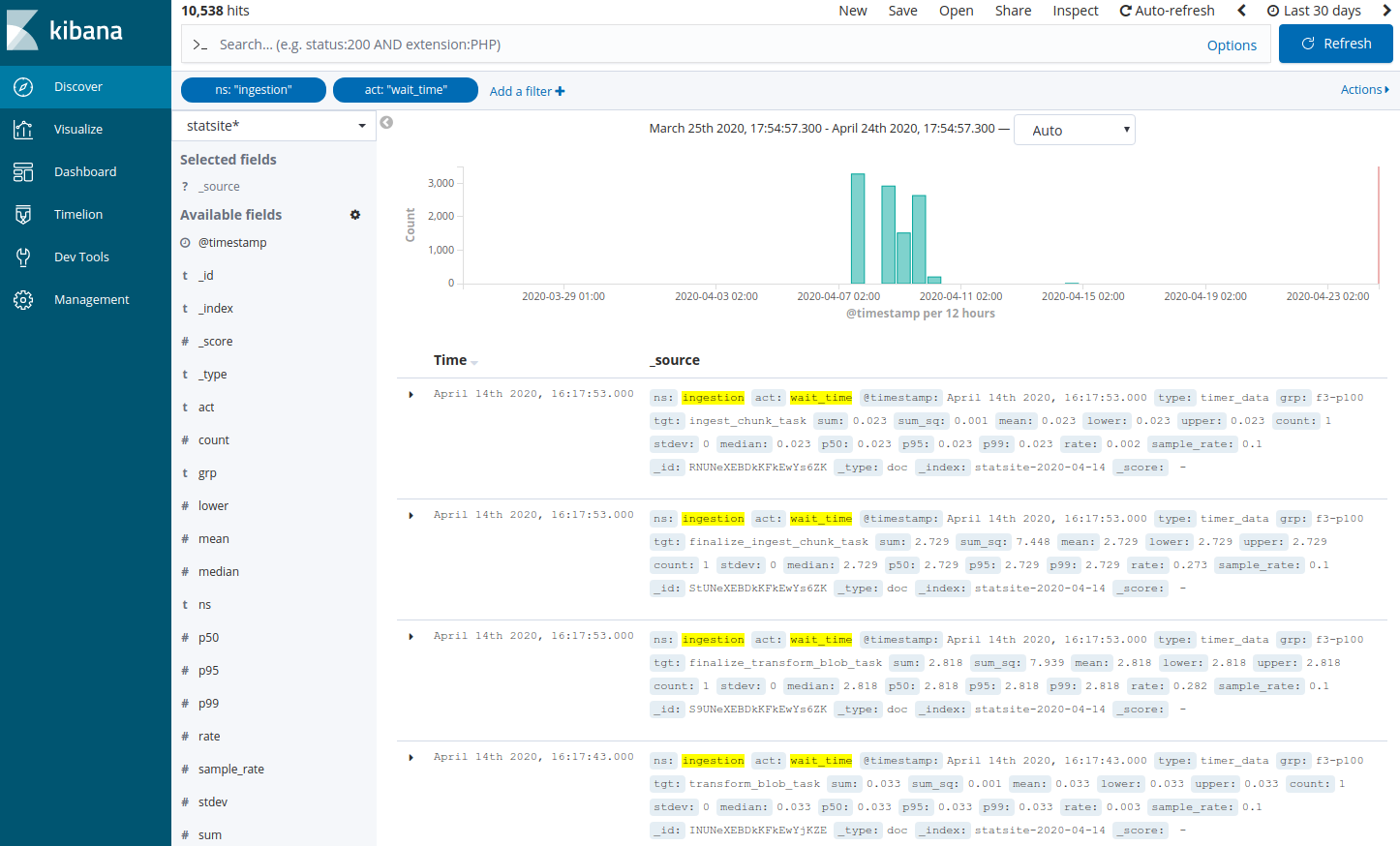Toggle the act: "wait_time" filter pill
1400x846 pixels.
(405, 90)
